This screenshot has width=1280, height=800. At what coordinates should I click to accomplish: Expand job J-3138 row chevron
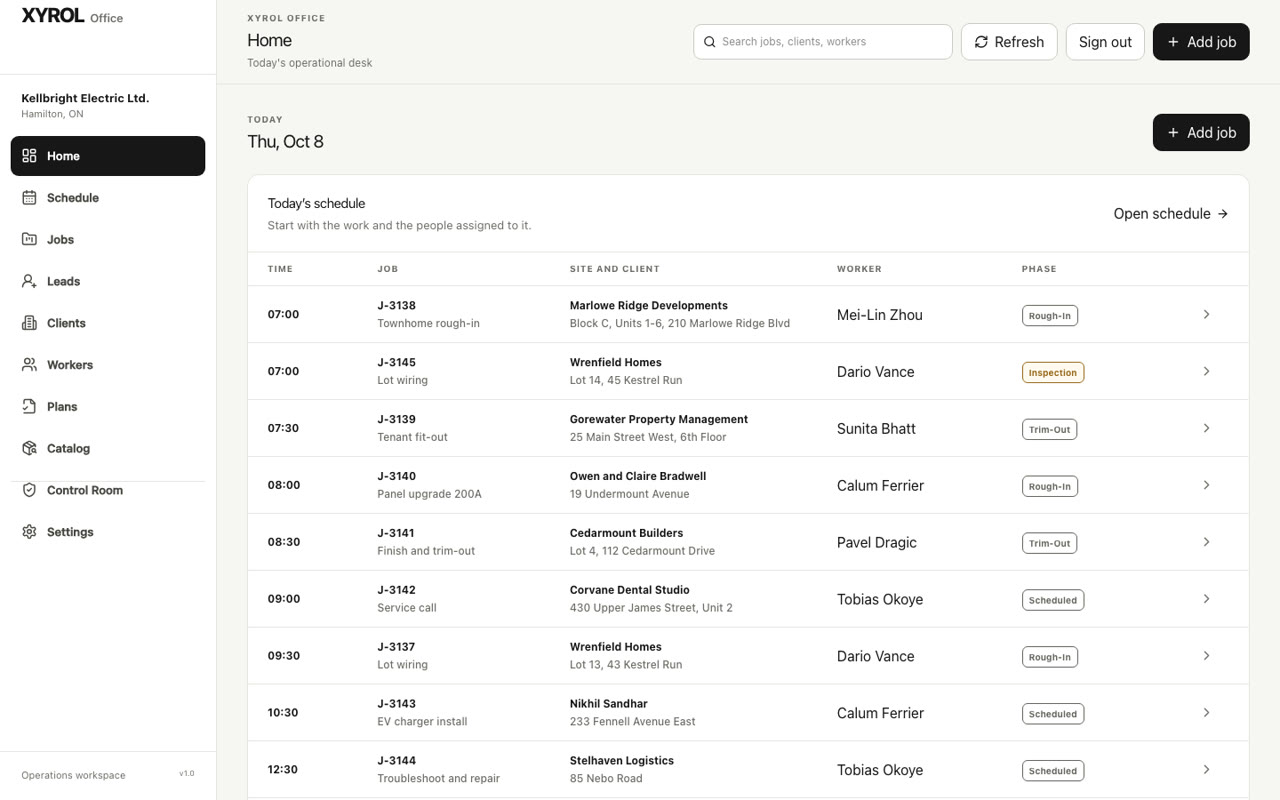(1206, 314)
